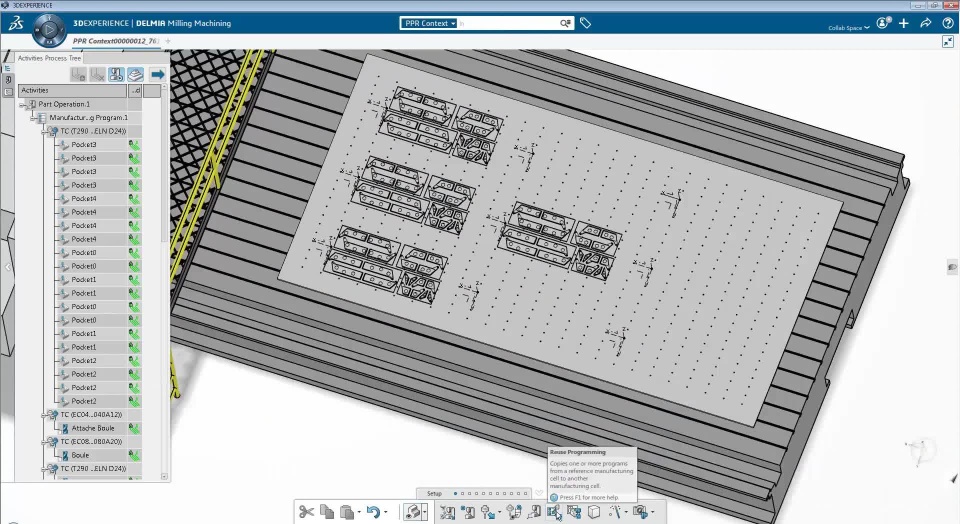This screenshot has width=960, height=524.
Task: Collapse the TC (EC04..040A12) node
Action: (44, 415)
